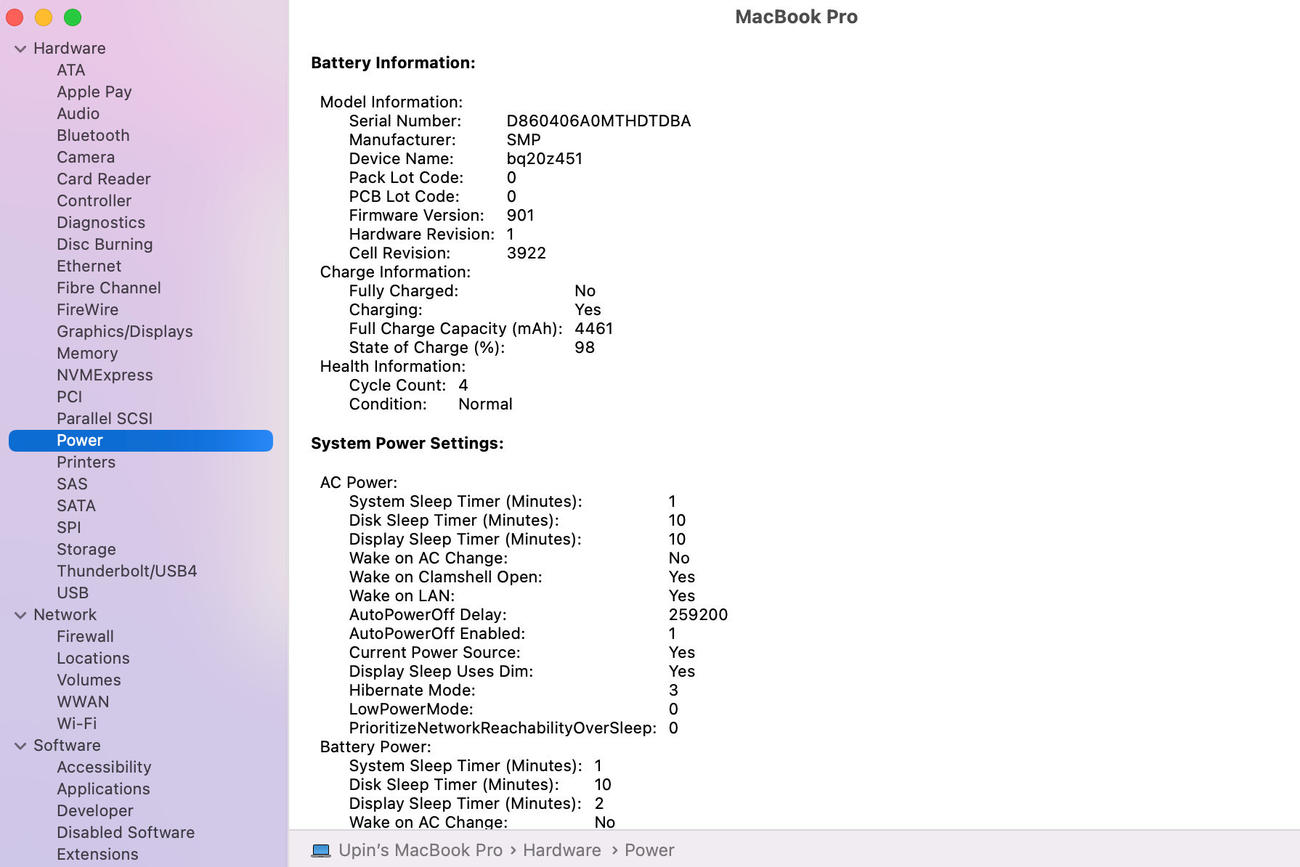Open the Audio hardware entry
This screenshot has width=1300, height=867.
[x=78, y=114]
